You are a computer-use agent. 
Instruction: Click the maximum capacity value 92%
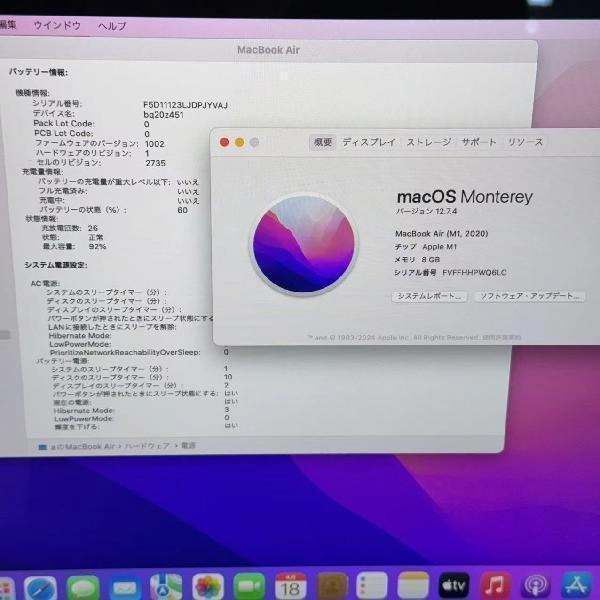click(x=97, y=246)
